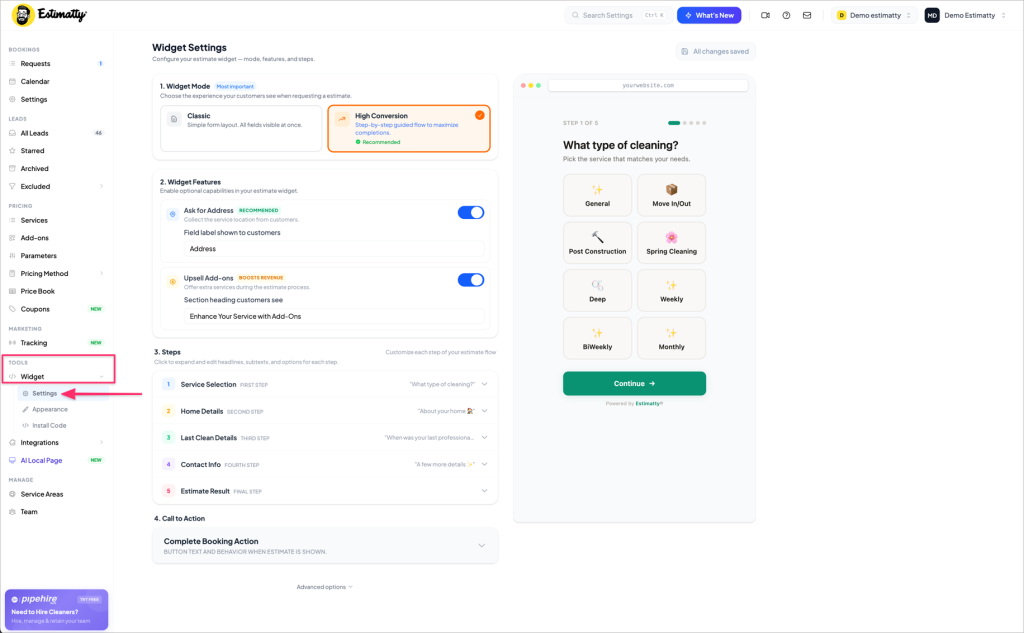Open Appearance under Widget menu
1024x633 pixels.
pyautogui.click(x=50, y=409)
